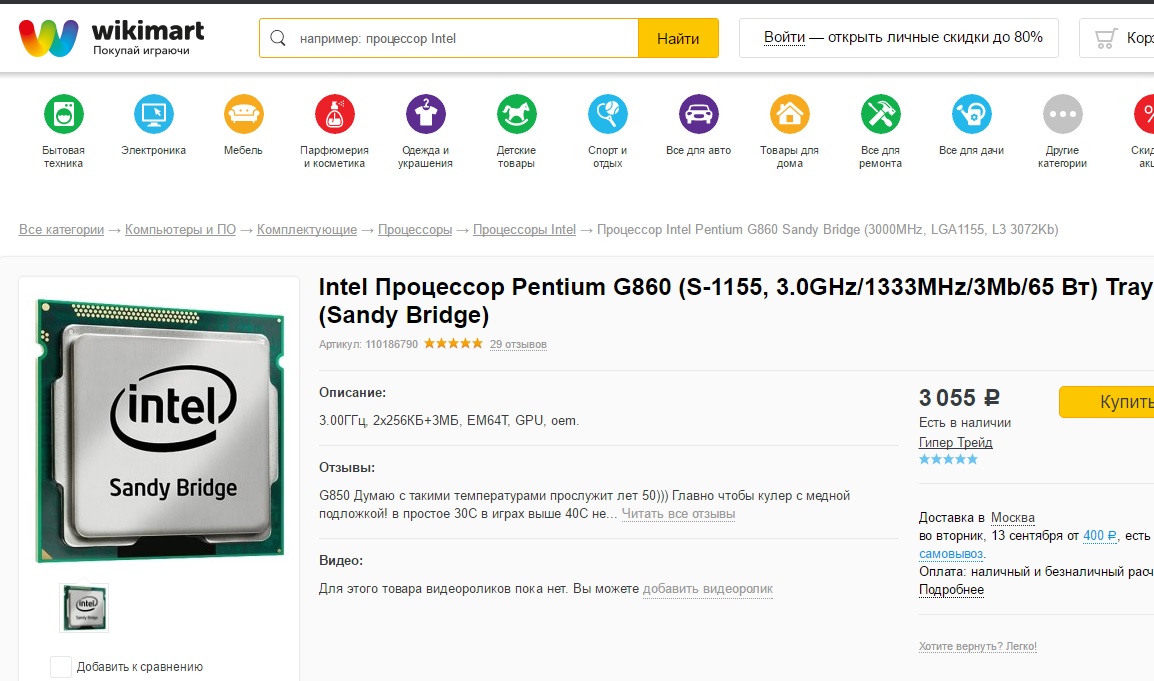This screenshot has width=1154, height=681.
Task: Open Товары для дома category icon
Action: tap(790, 114)
